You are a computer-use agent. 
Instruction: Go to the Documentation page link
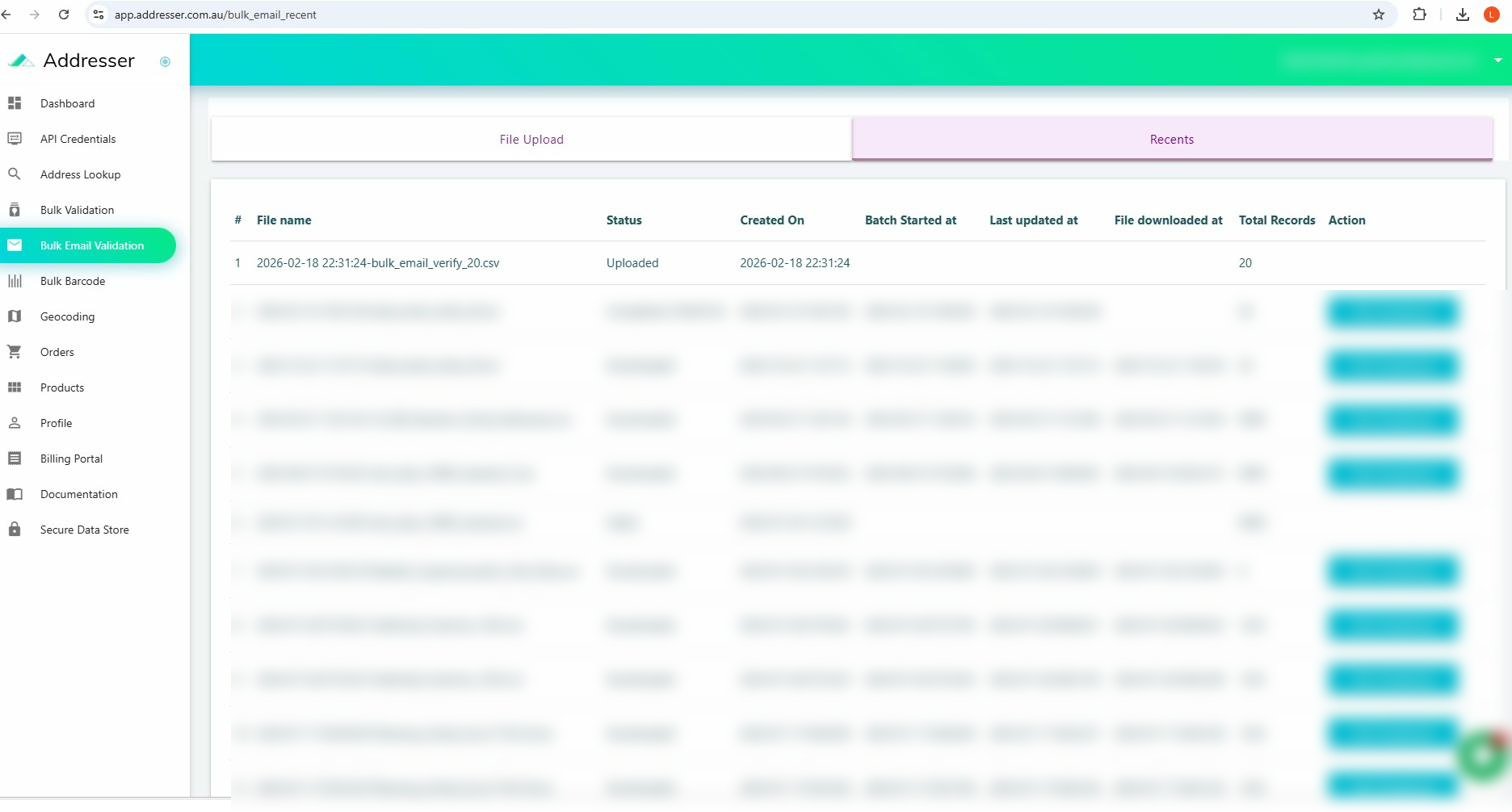click(78, 494)
